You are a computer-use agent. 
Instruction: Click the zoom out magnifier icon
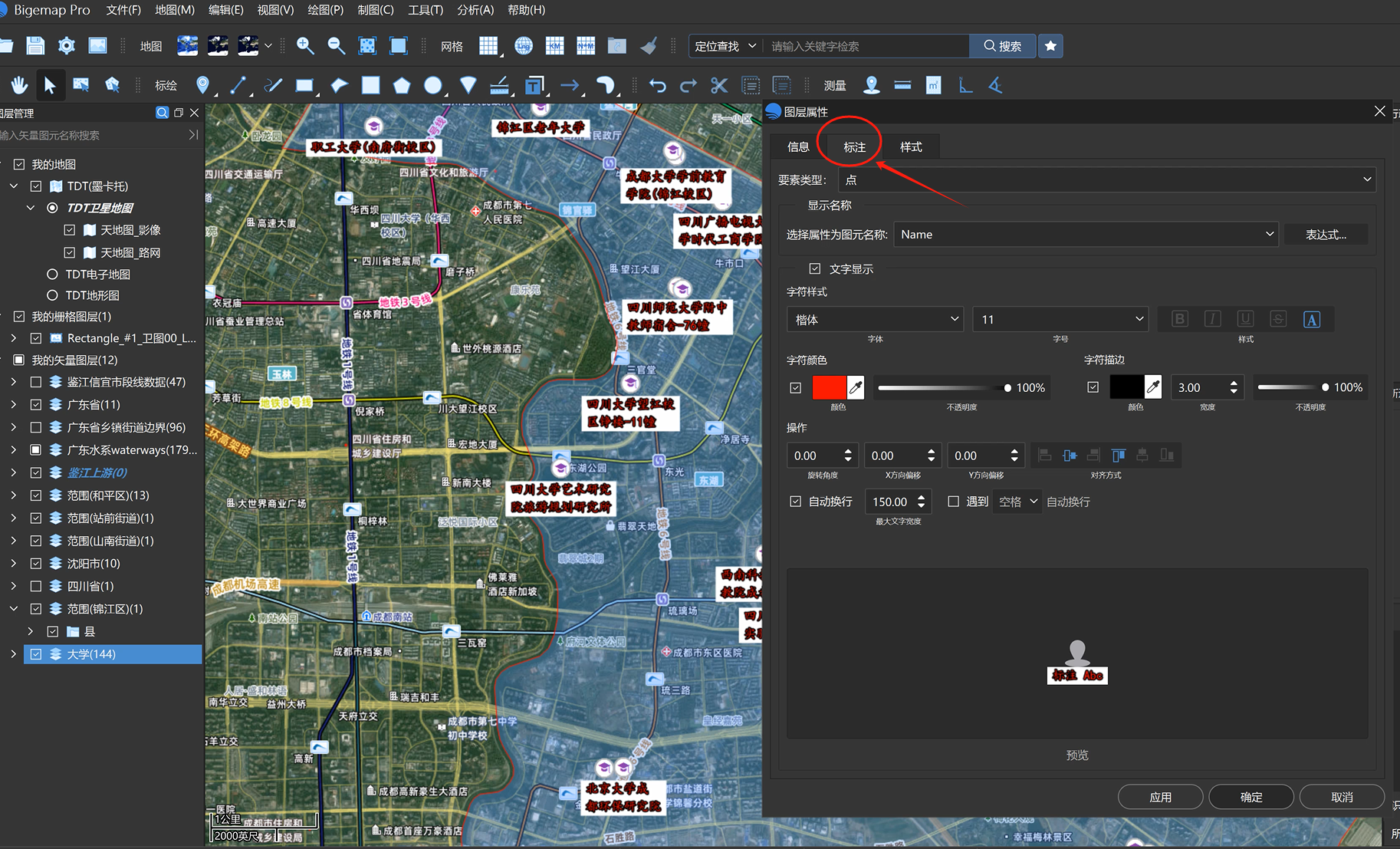(x=336, y=45)
